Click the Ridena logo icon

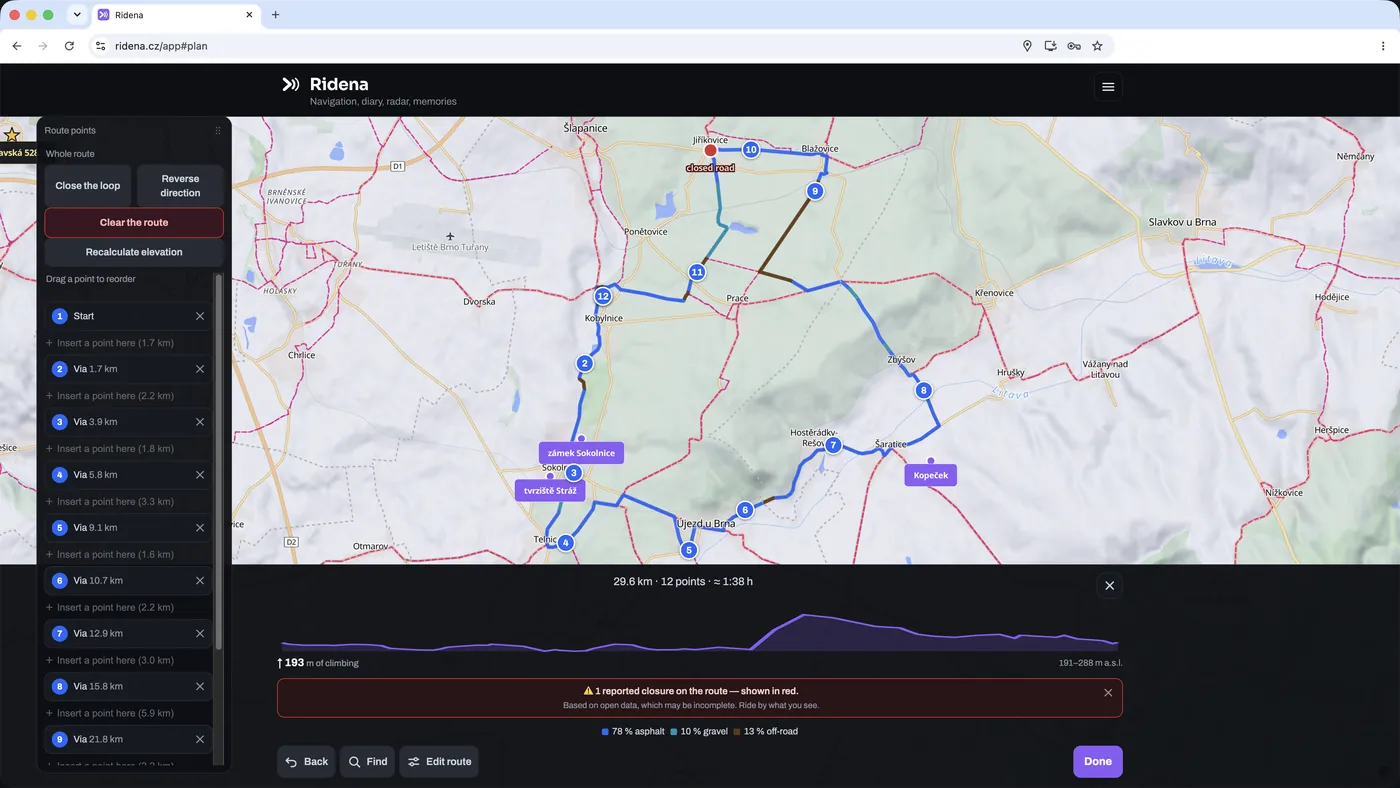(291, 85)
